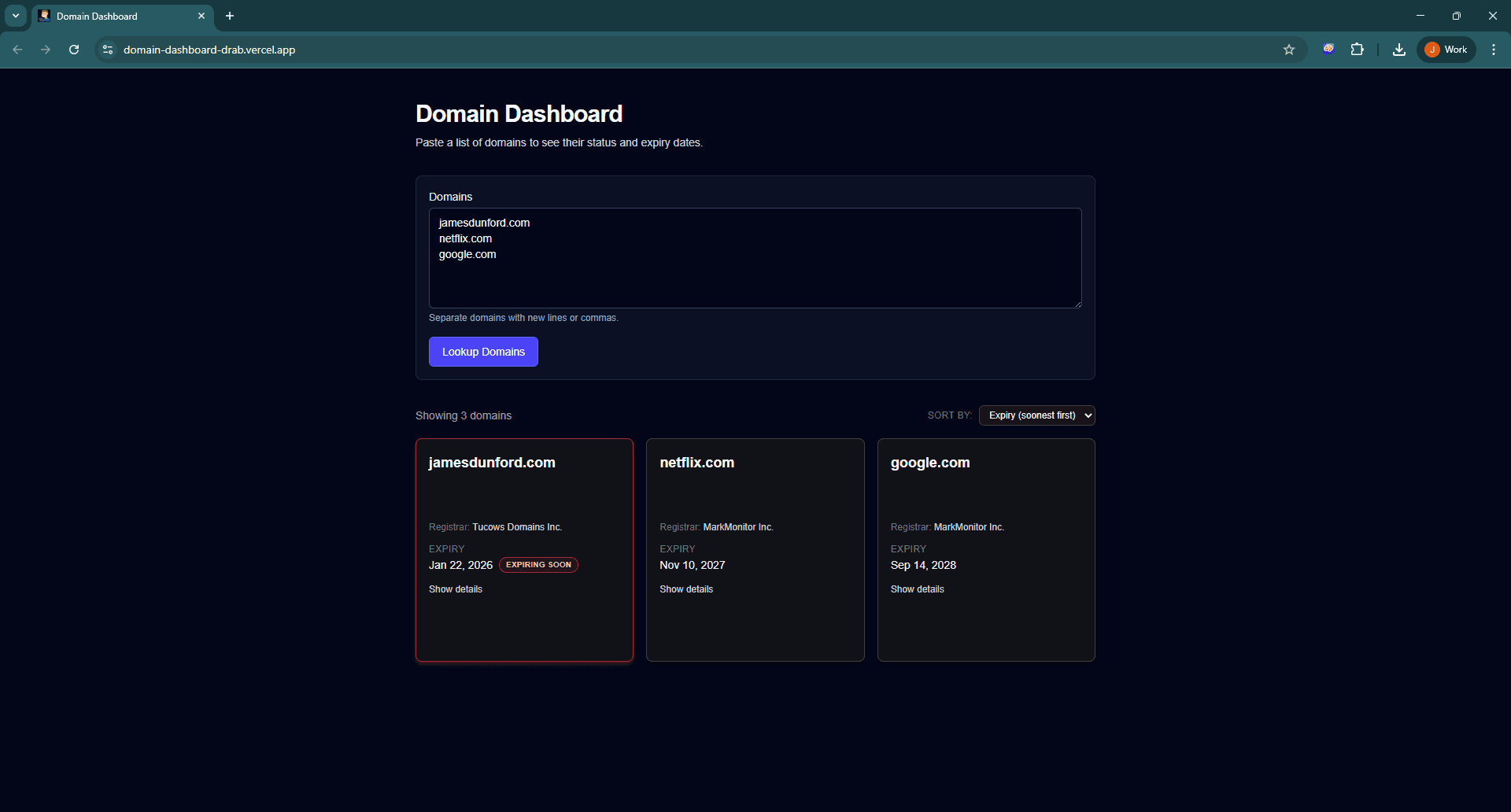Screen dimensions: 1511x812
Task: Click the forward navigation arrow
Action: pyautogui.click(x=46, y=50)
